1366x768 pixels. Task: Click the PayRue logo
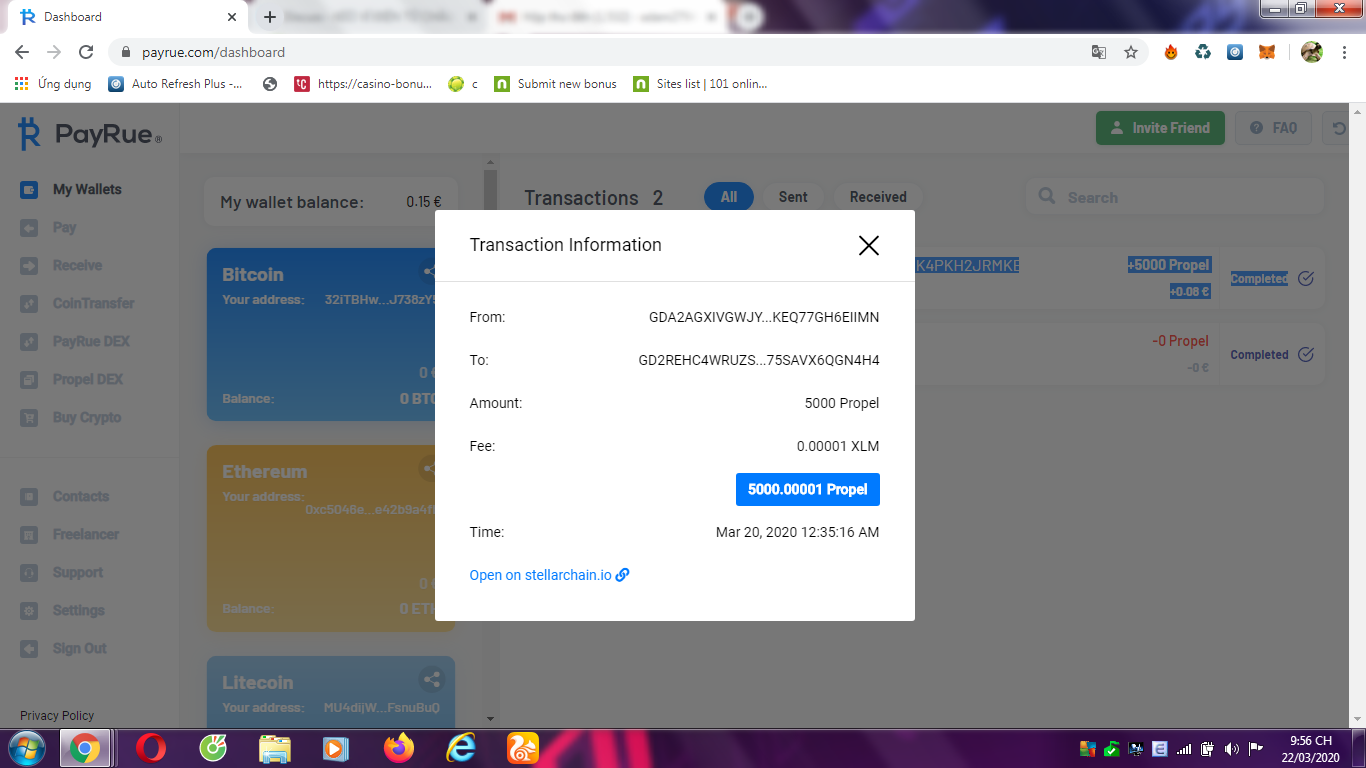[x=90, y=134]
